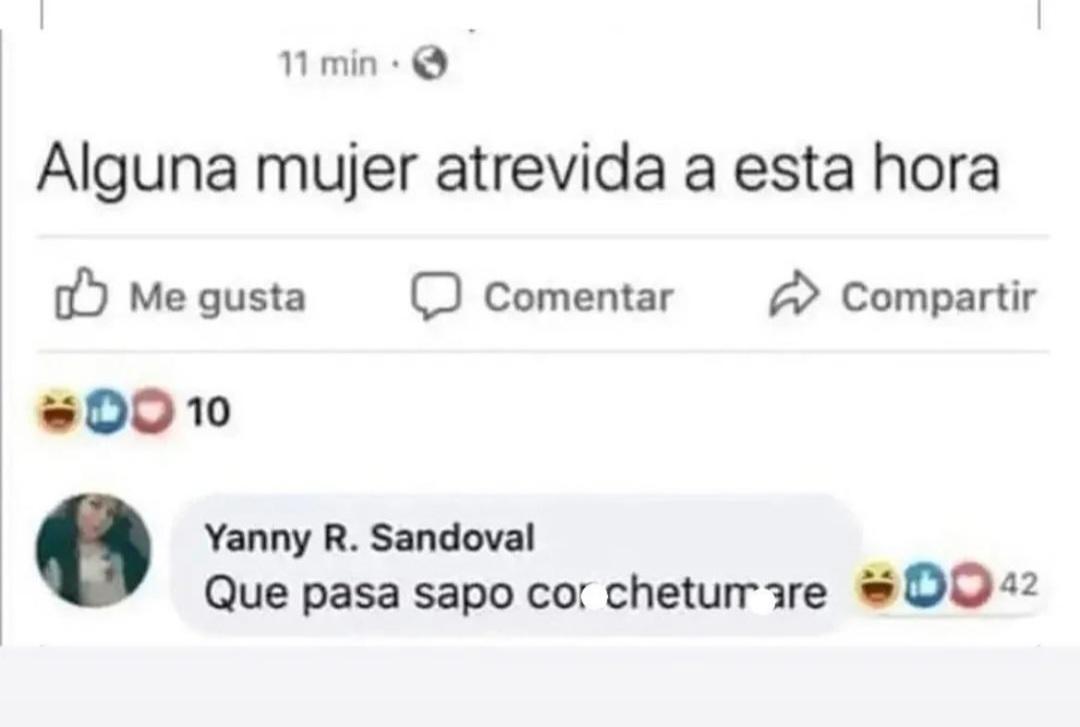Open Yanny R. Sandoval's profile name
1080x727 pixels.
pyautogui.click(x=370, y=538)
